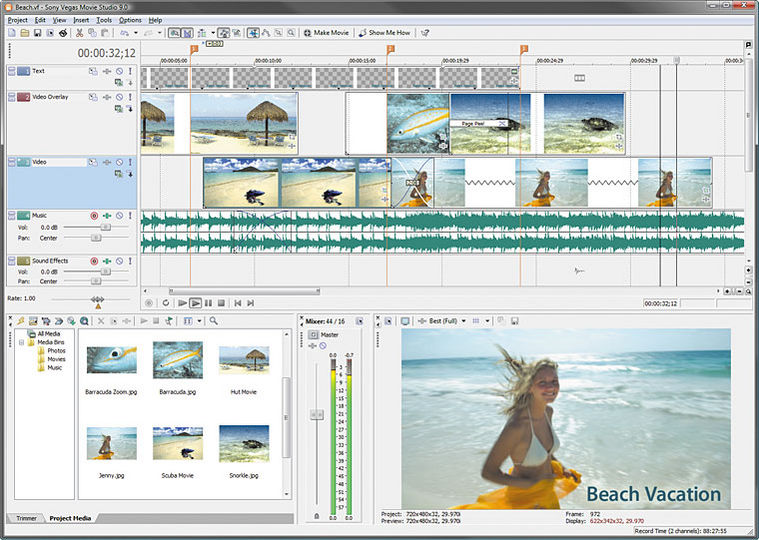Screen dimensions: 759x540
Task: Click the Save project icon in toolbar
Action: [x=37, y=33]
